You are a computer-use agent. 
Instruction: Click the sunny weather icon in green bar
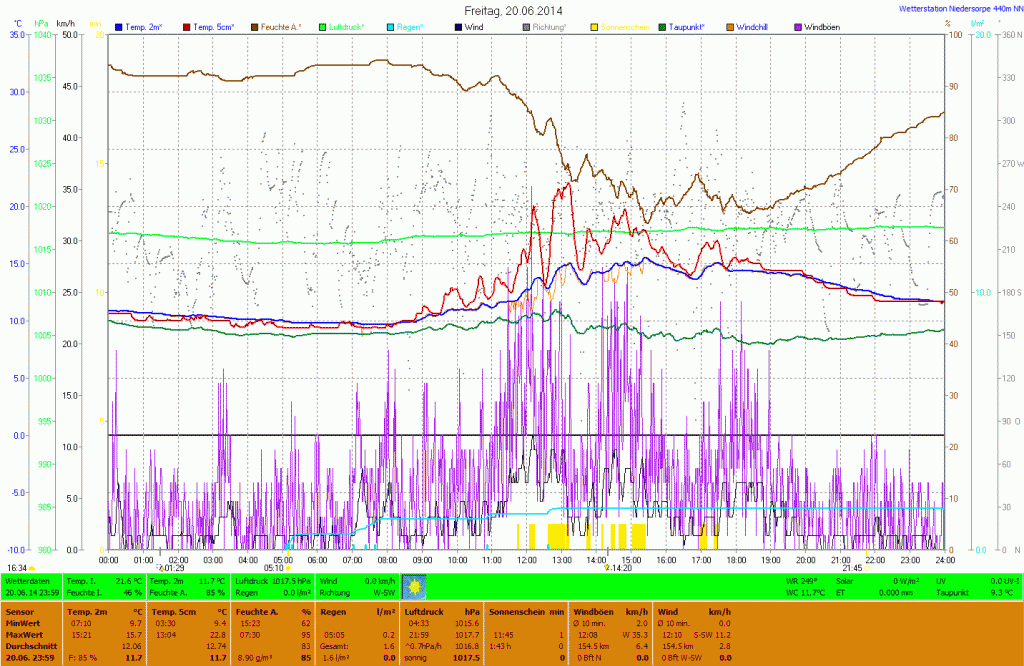(x=414, y=586)
